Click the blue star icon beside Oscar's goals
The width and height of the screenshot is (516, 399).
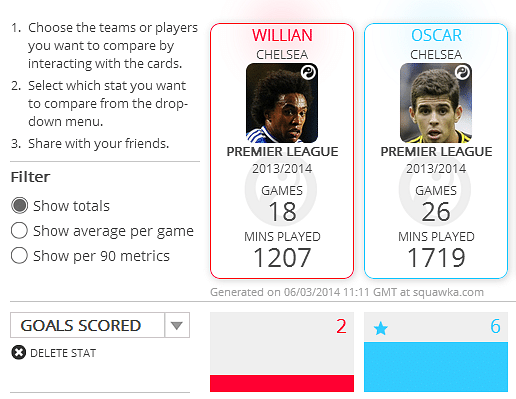[x=380, y=329]
